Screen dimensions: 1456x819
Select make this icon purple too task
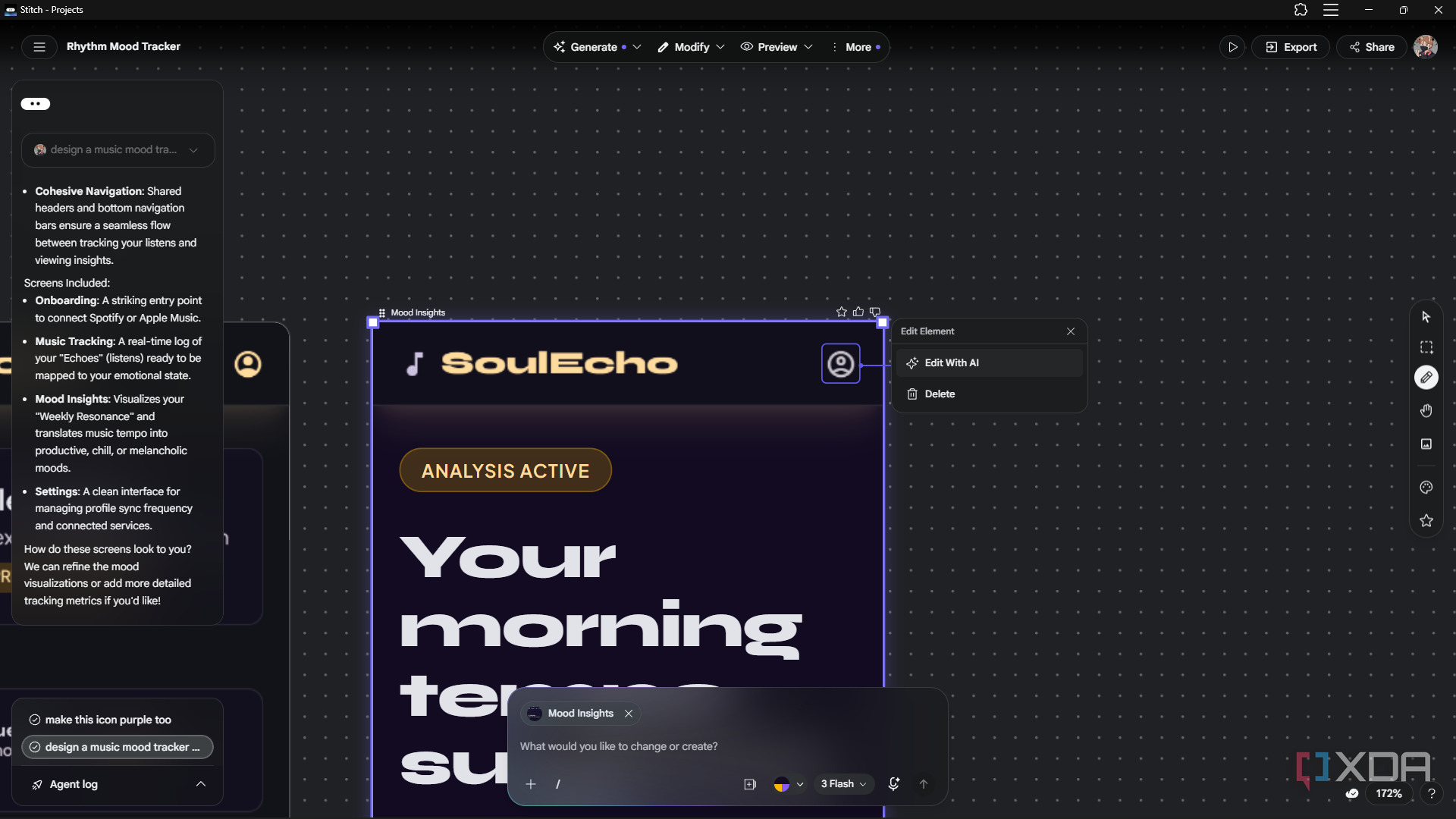pyautogui.click(x=118, y=720)
